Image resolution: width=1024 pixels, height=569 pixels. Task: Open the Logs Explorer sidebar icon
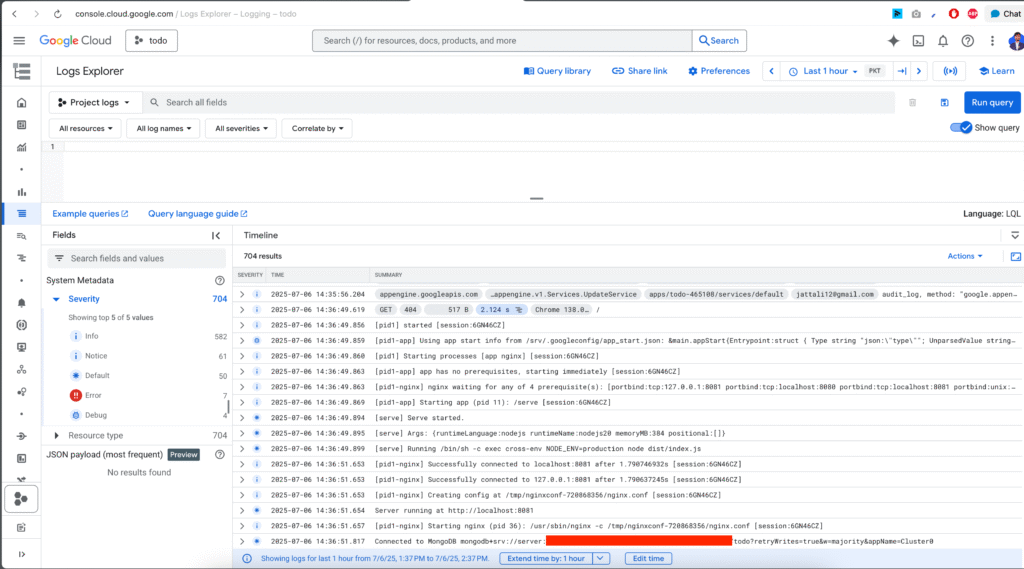22,214
